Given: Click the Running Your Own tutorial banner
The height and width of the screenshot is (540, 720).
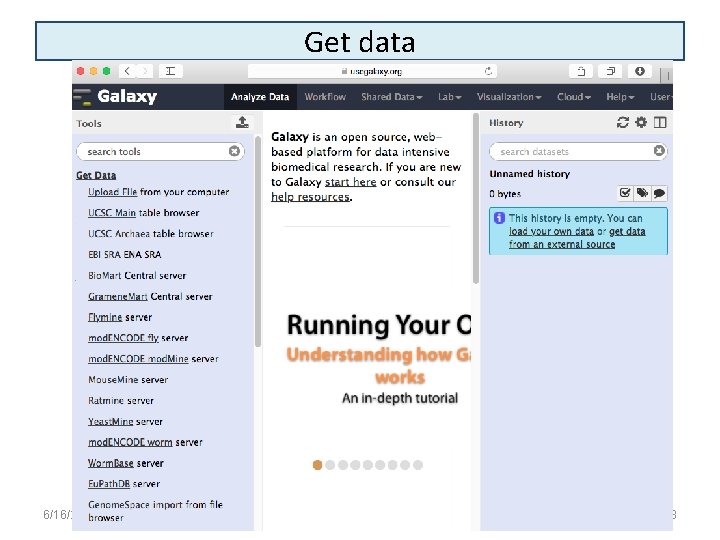Looking at the screenshot, I should tap(379, 359).
